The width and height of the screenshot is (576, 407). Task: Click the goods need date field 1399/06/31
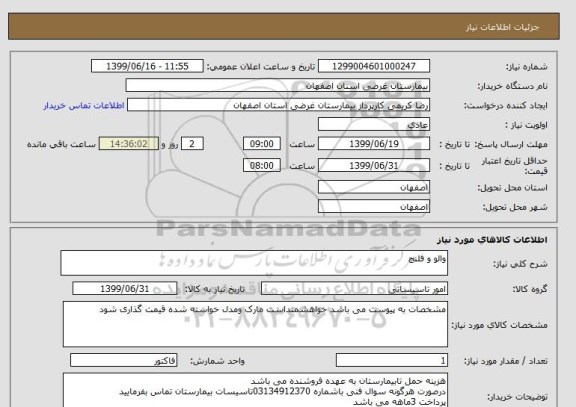[125, 289]
